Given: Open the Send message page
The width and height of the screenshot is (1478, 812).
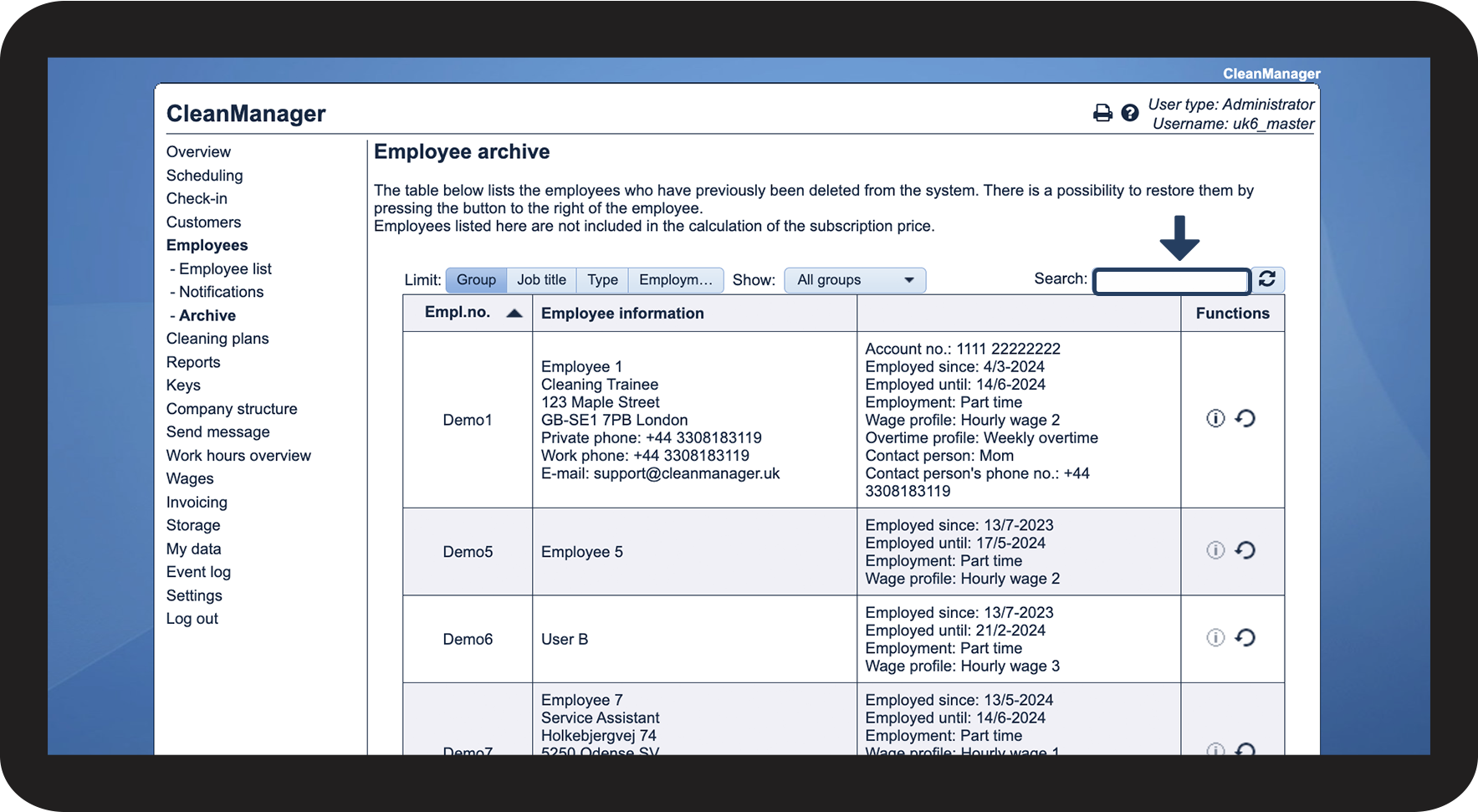Looking at the screenshot, I should pos(217,432).
